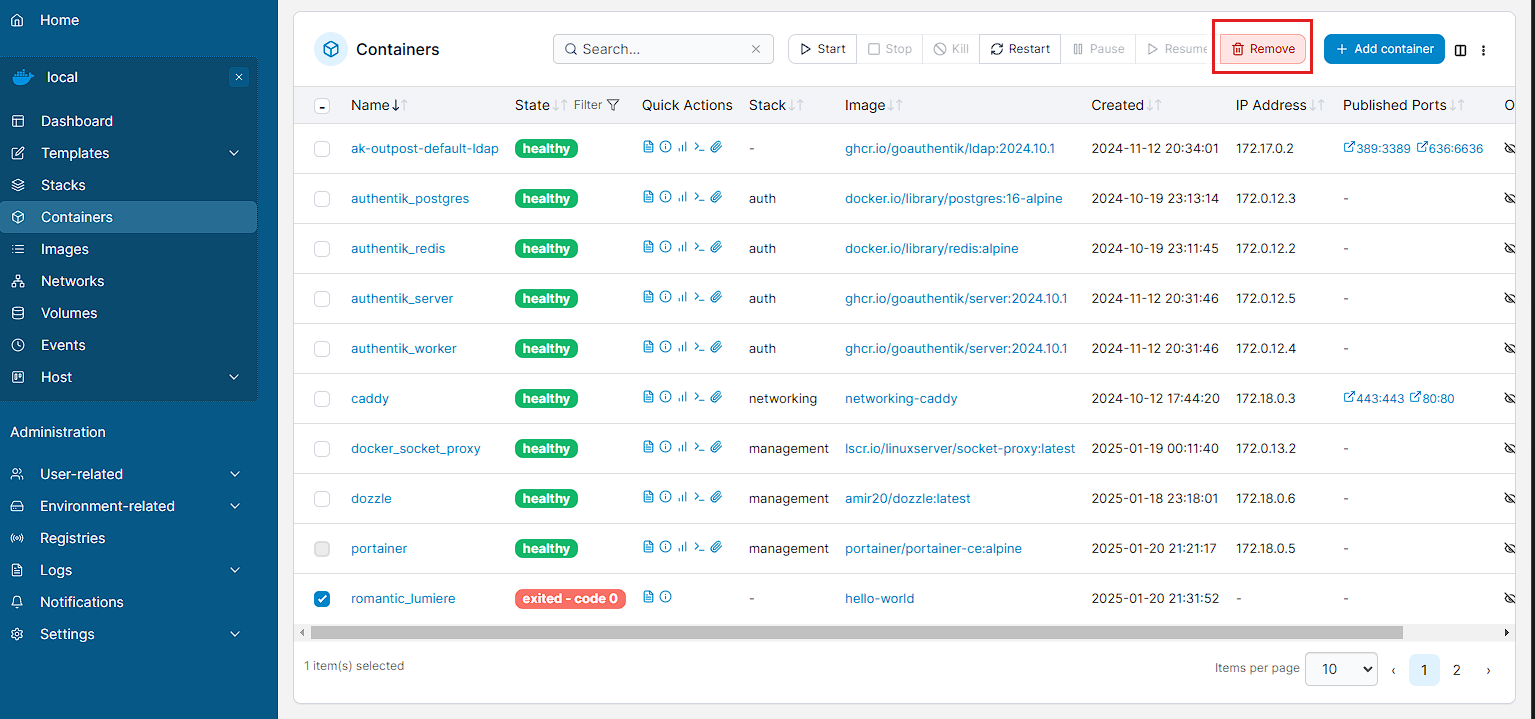1535x719 pixels.
Task: Inspect the portainer container
Action: 665,547
